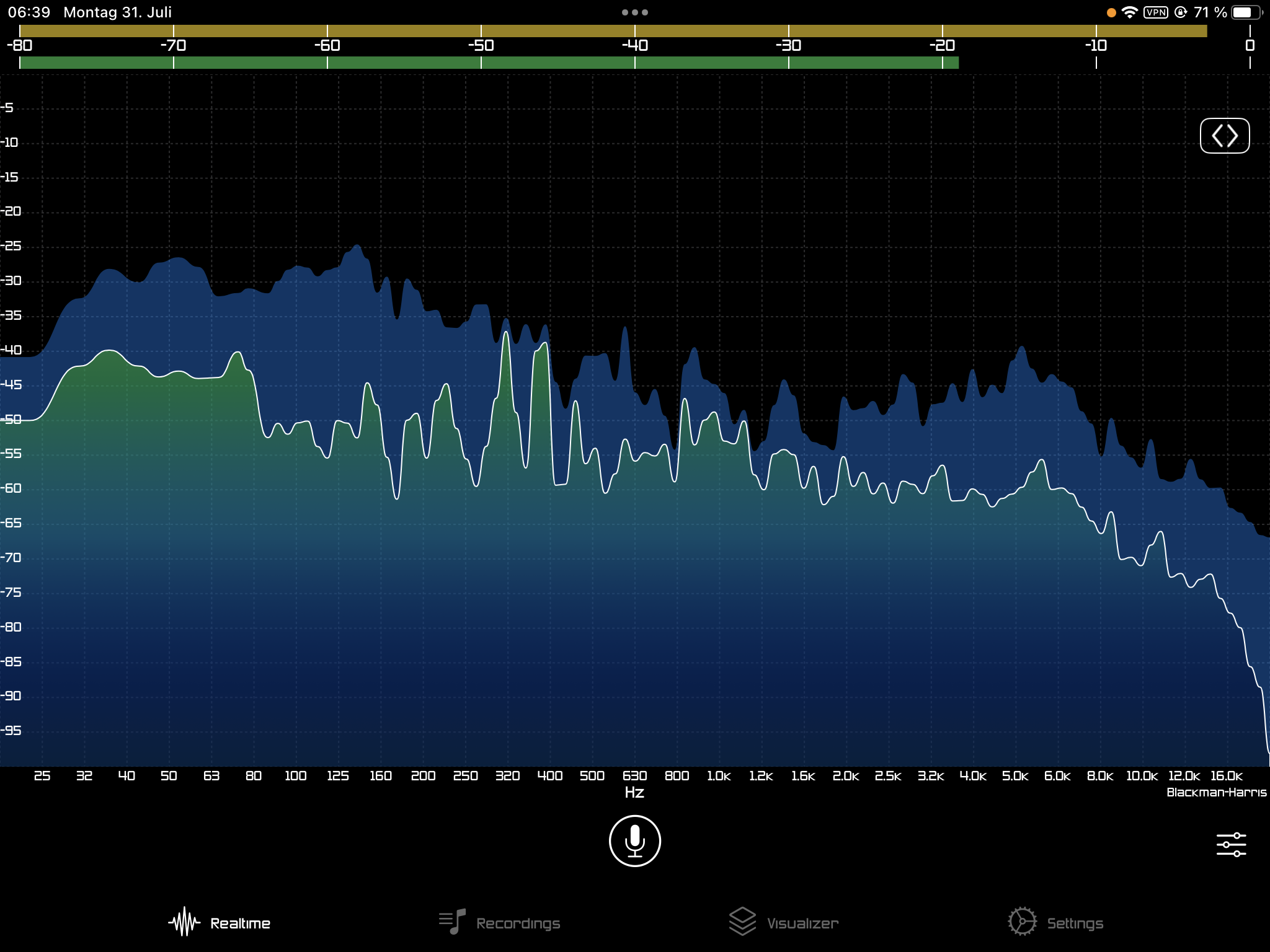Open the Settings tab
Viewport: 1270px width, 952px height.
coord(1056,923)
